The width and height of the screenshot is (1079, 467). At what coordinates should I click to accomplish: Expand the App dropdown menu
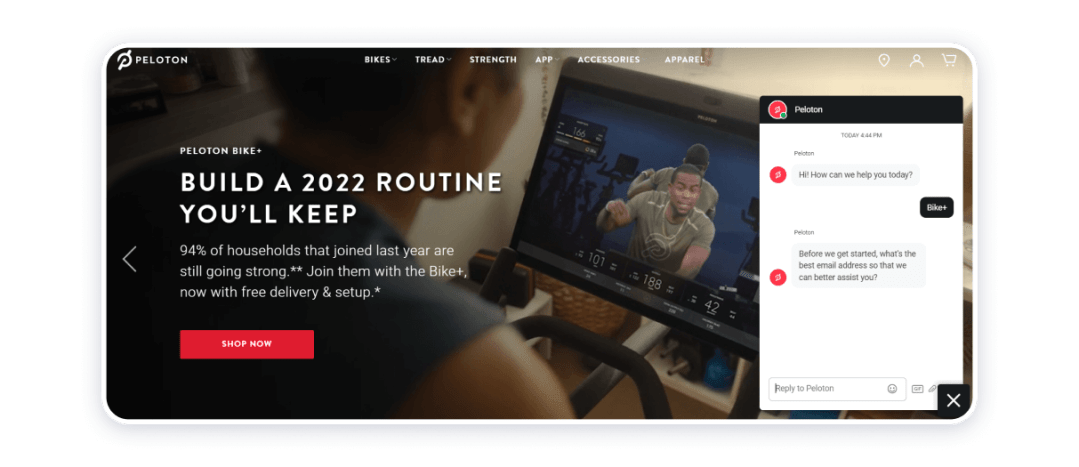point(546,60)
